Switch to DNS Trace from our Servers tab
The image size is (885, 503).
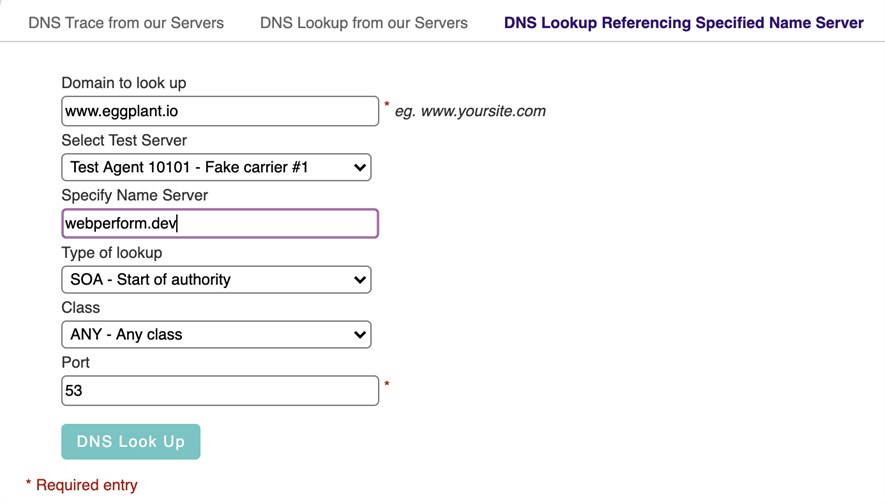coord(126,23)
